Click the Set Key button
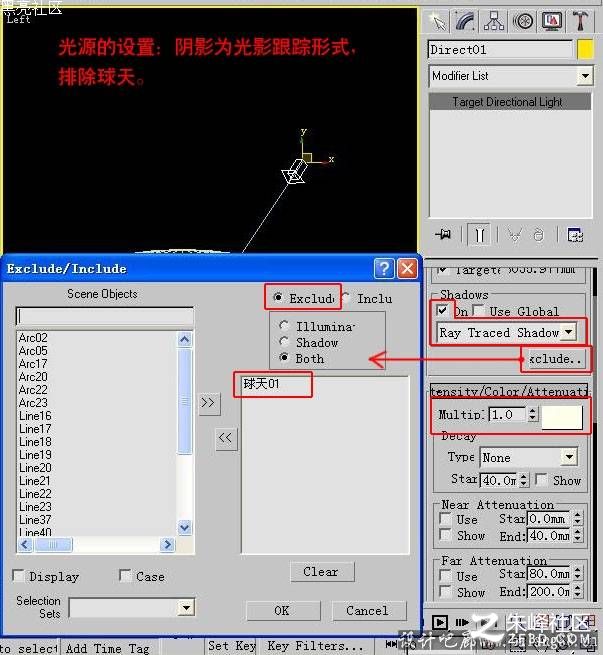The height and width of the screenshot is (655, 603). pyautogui.click(x=231, y=646)
